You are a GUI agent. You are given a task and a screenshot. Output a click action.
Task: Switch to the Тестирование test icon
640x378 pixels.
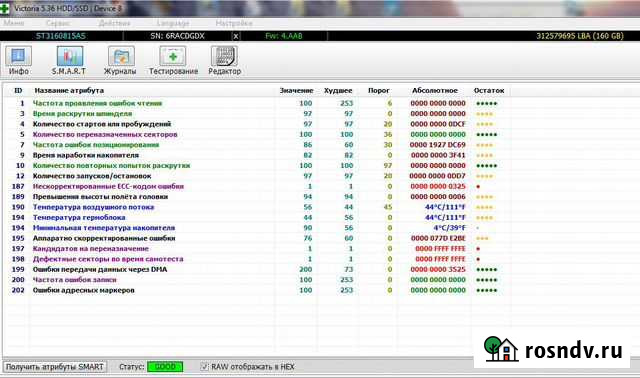click(x=173, y=60)
